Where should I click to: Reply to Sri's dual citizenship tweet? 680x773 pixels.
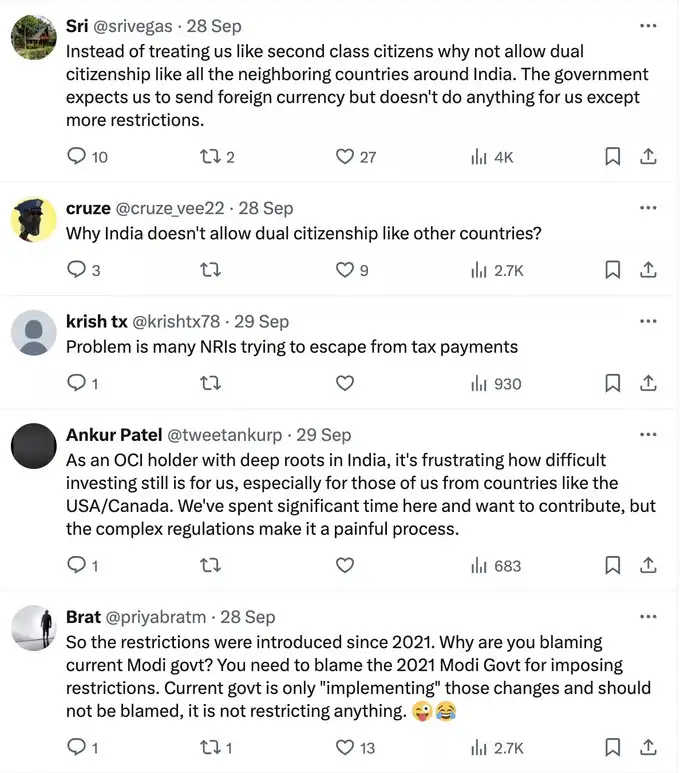77,156
